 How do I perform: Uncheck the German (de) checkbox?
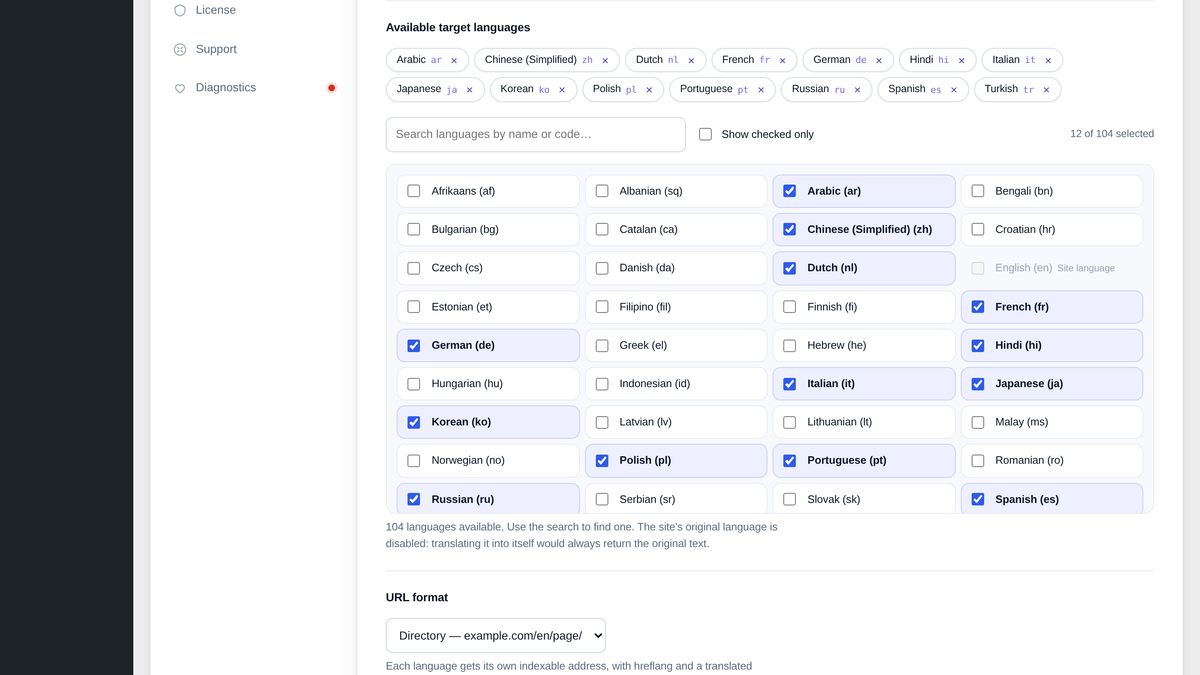(x=414, y=345)
